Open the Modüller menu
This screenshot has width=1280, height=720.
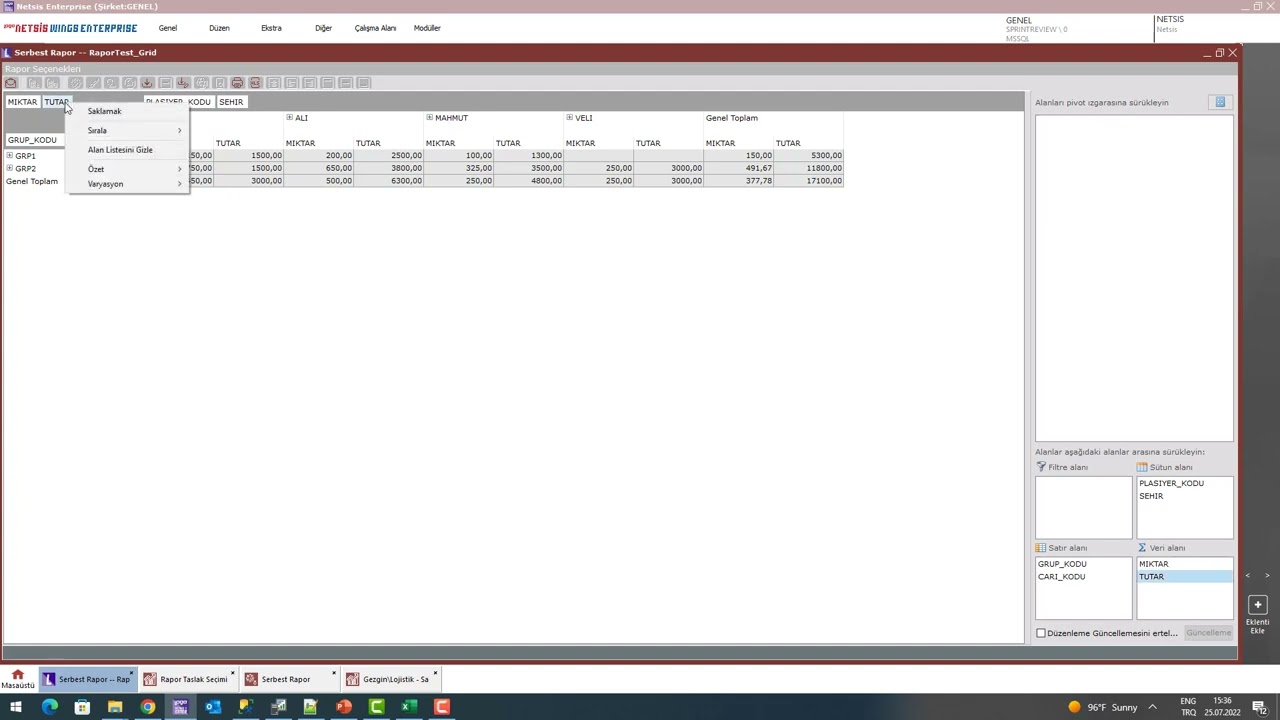[427, 28]
